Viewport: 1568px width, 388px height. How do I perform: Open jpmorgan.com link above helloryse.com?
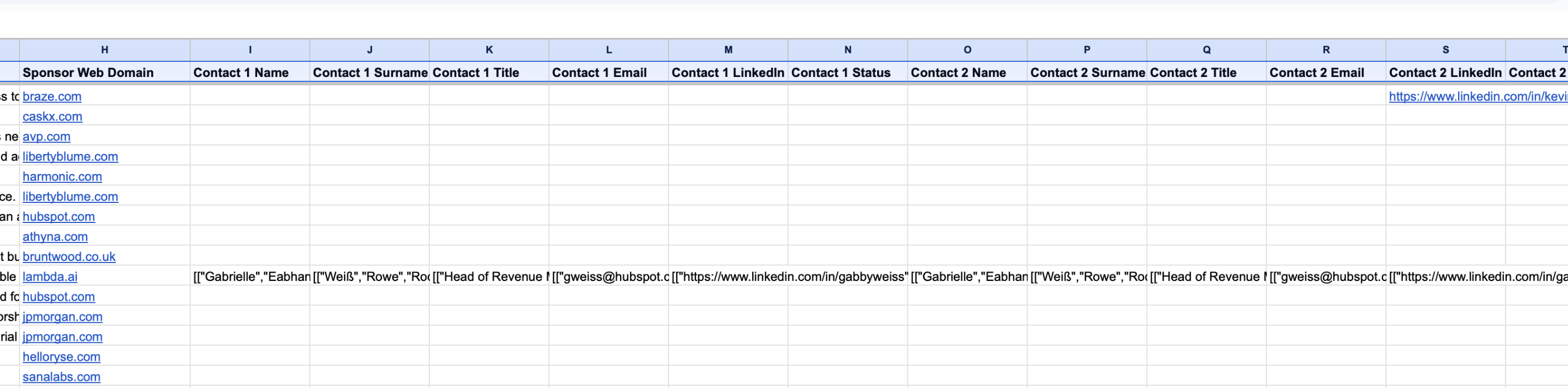[x=62, y=337]
